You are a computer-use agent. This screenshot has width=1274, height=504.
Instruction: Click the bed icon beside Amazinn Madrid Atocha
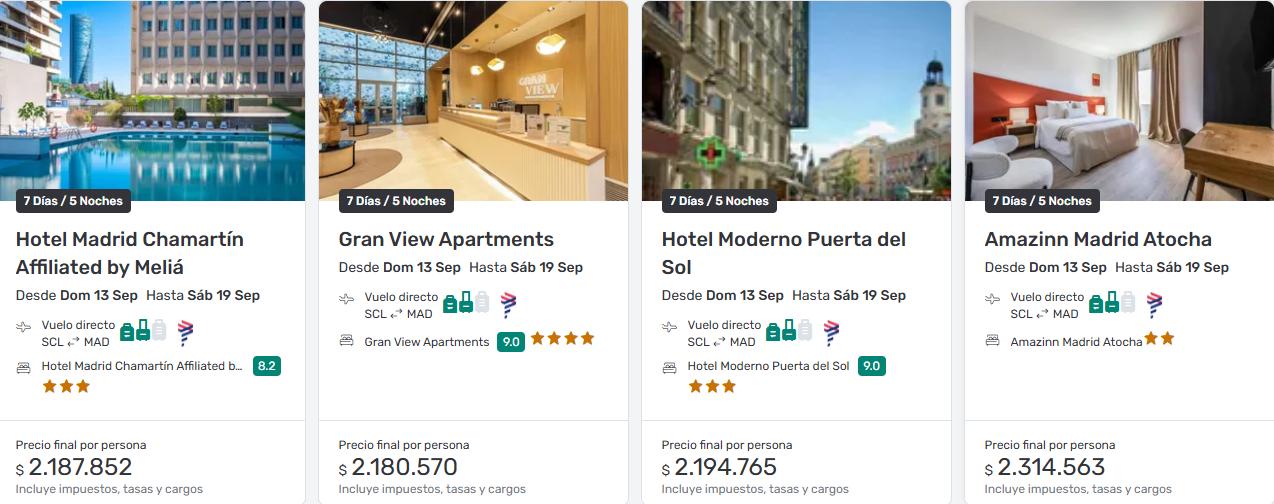click(x=993, y=340)
